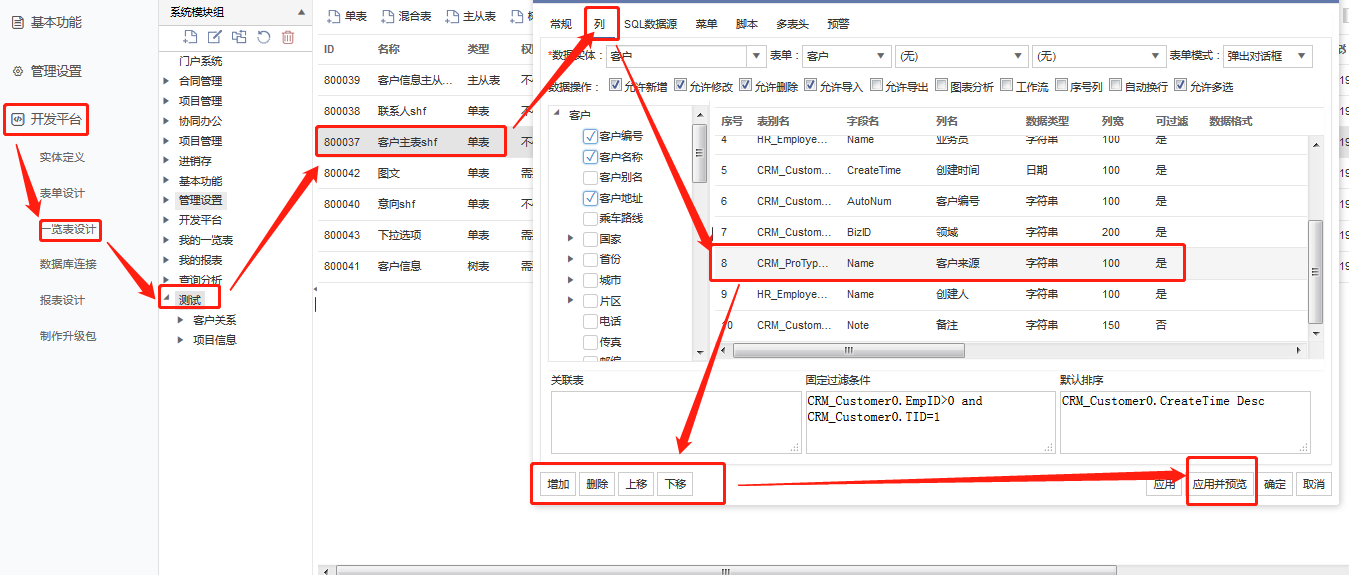Check the 客户别名 field checkbox

tap(590, 177)
